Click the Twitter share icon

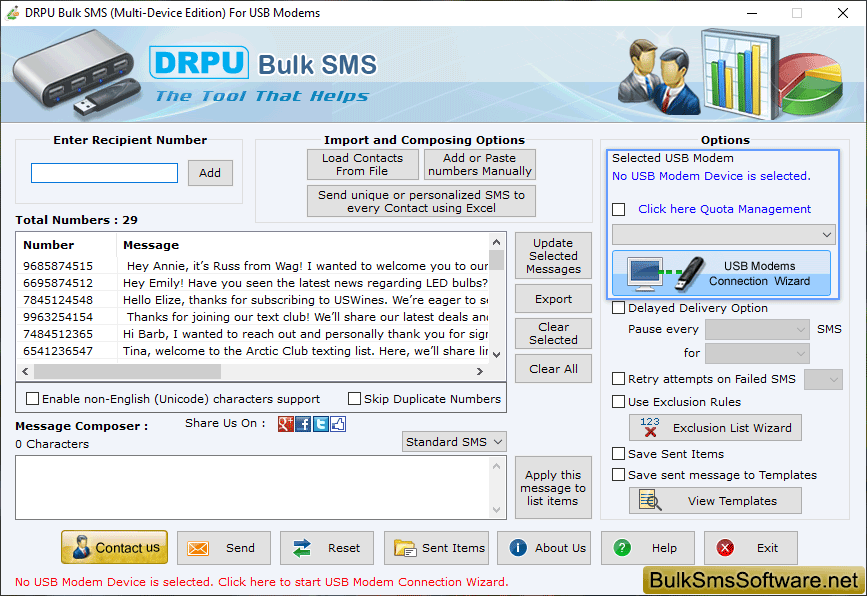coord(321,424)
